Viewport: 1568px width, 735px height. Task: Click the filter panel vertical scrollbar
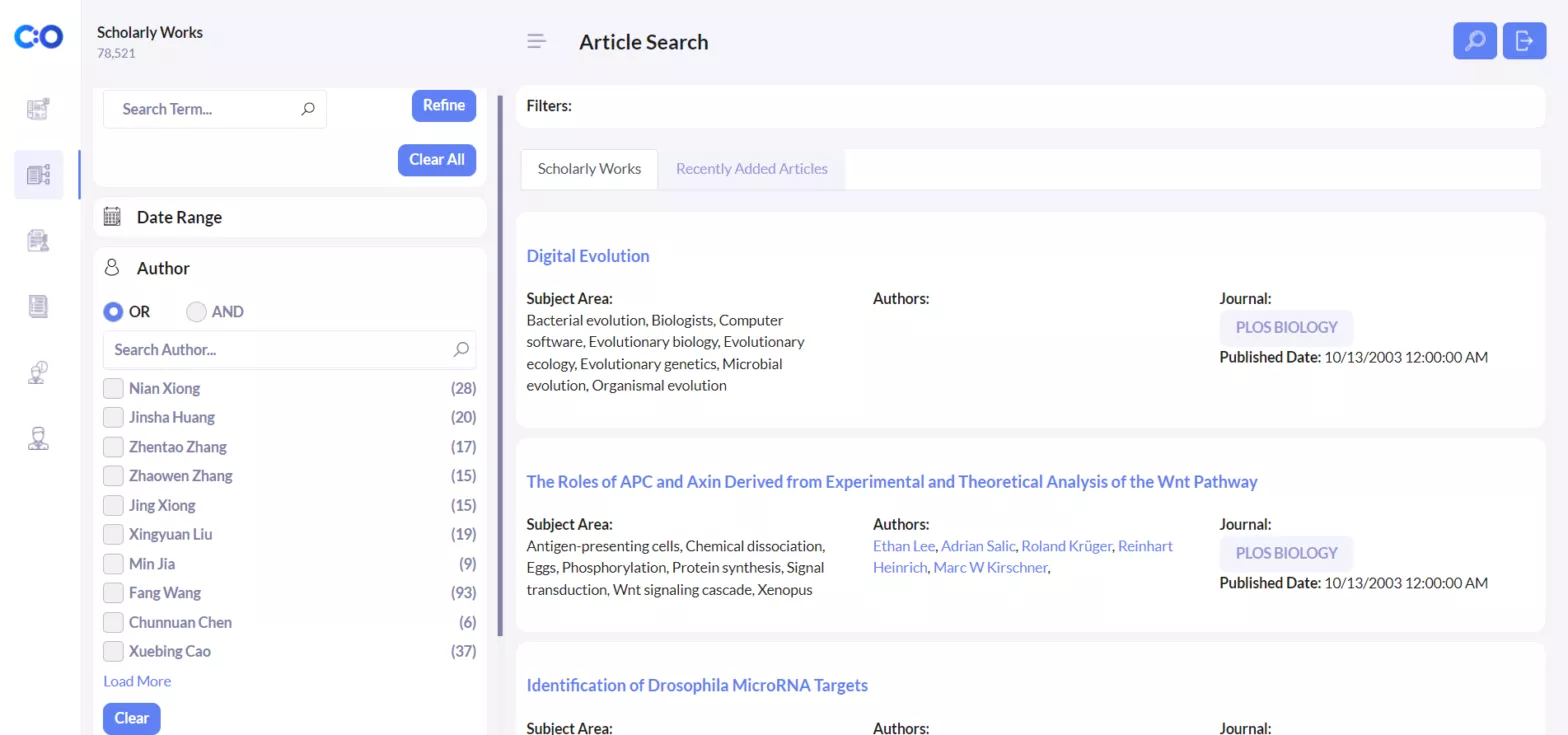pos(500,365)
